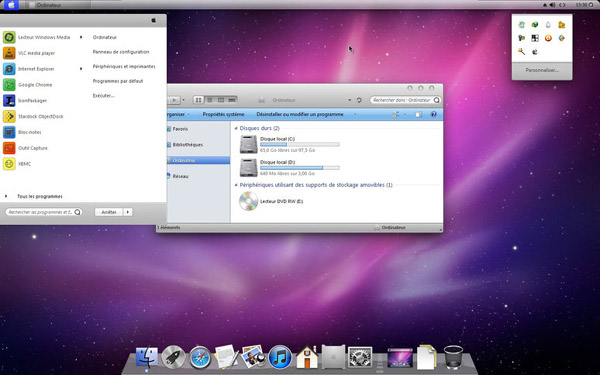Select the column view button

(221, 100)
